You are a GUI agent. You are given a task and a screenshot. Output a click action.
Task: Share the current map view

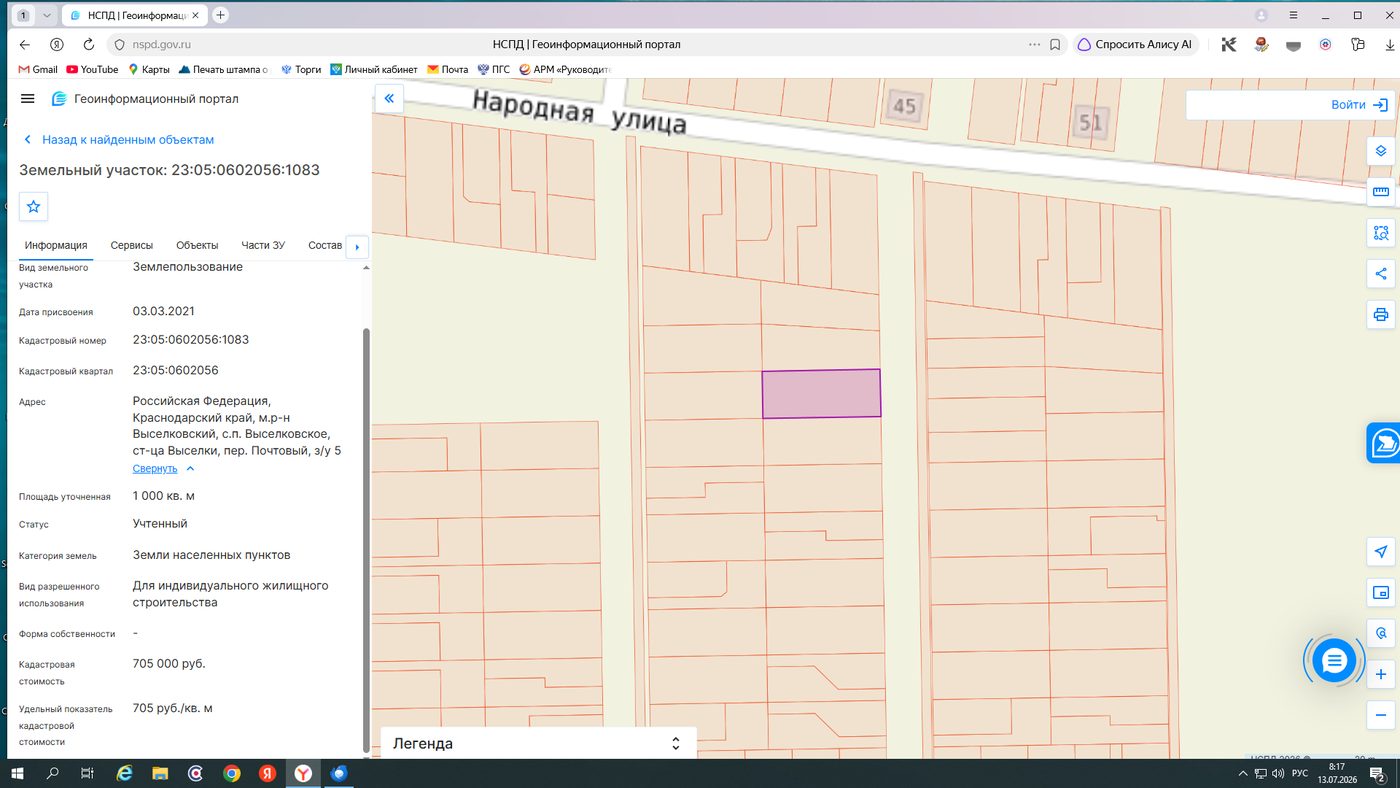pyautogui.click(x=1381, y=274)
